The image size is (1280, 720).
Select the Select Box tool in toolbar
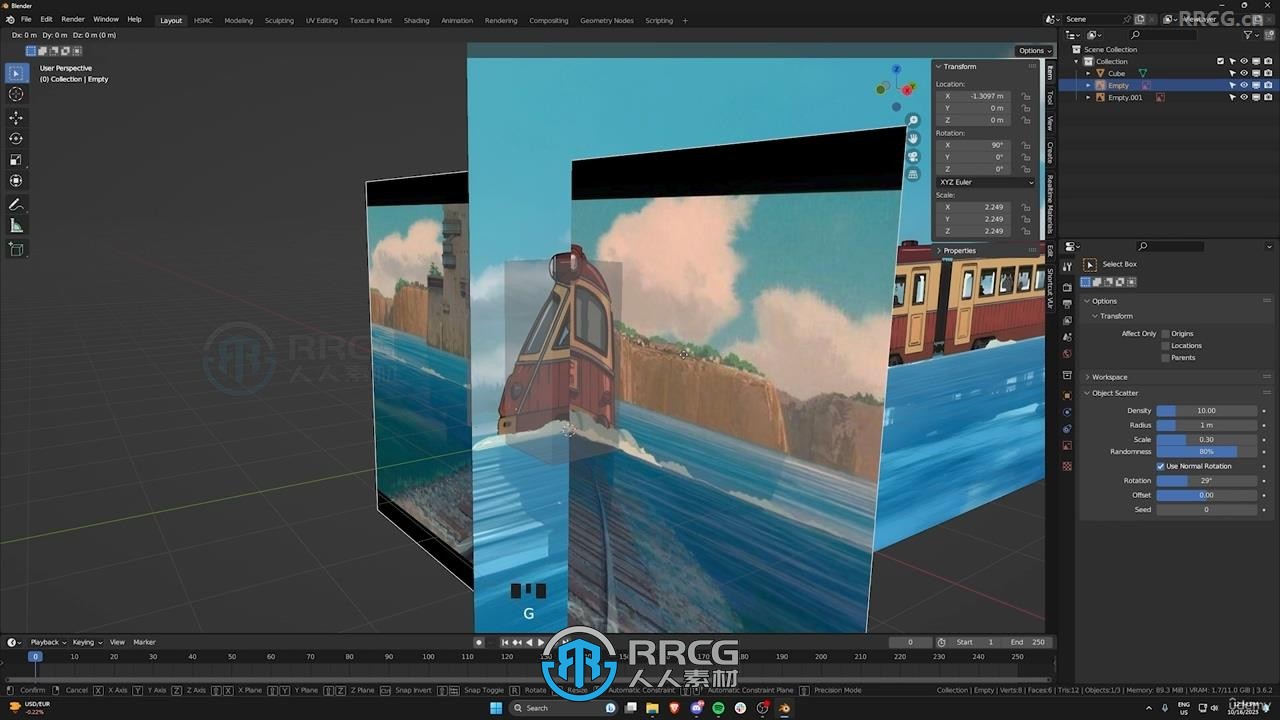(16, 73)
